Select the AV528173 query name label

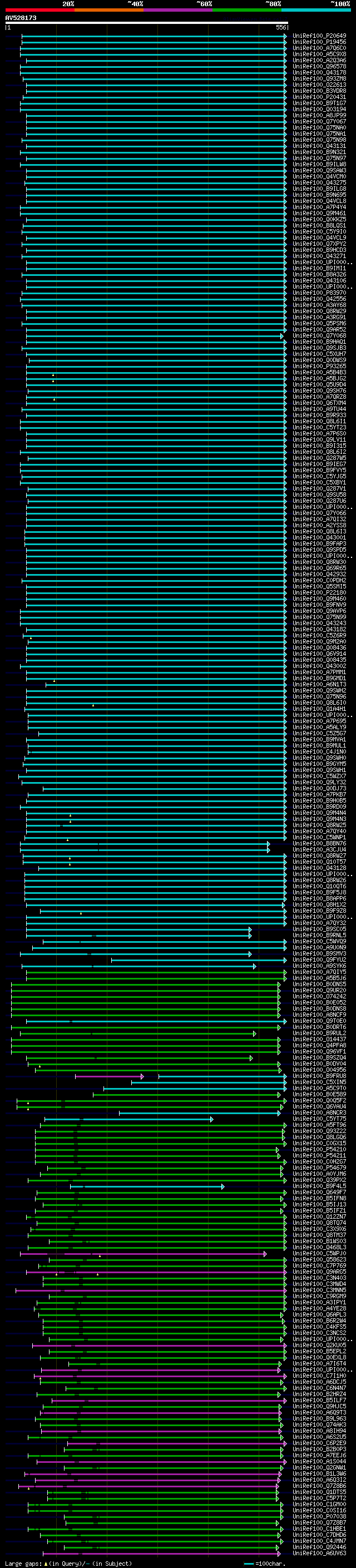(x=21, y=18)
